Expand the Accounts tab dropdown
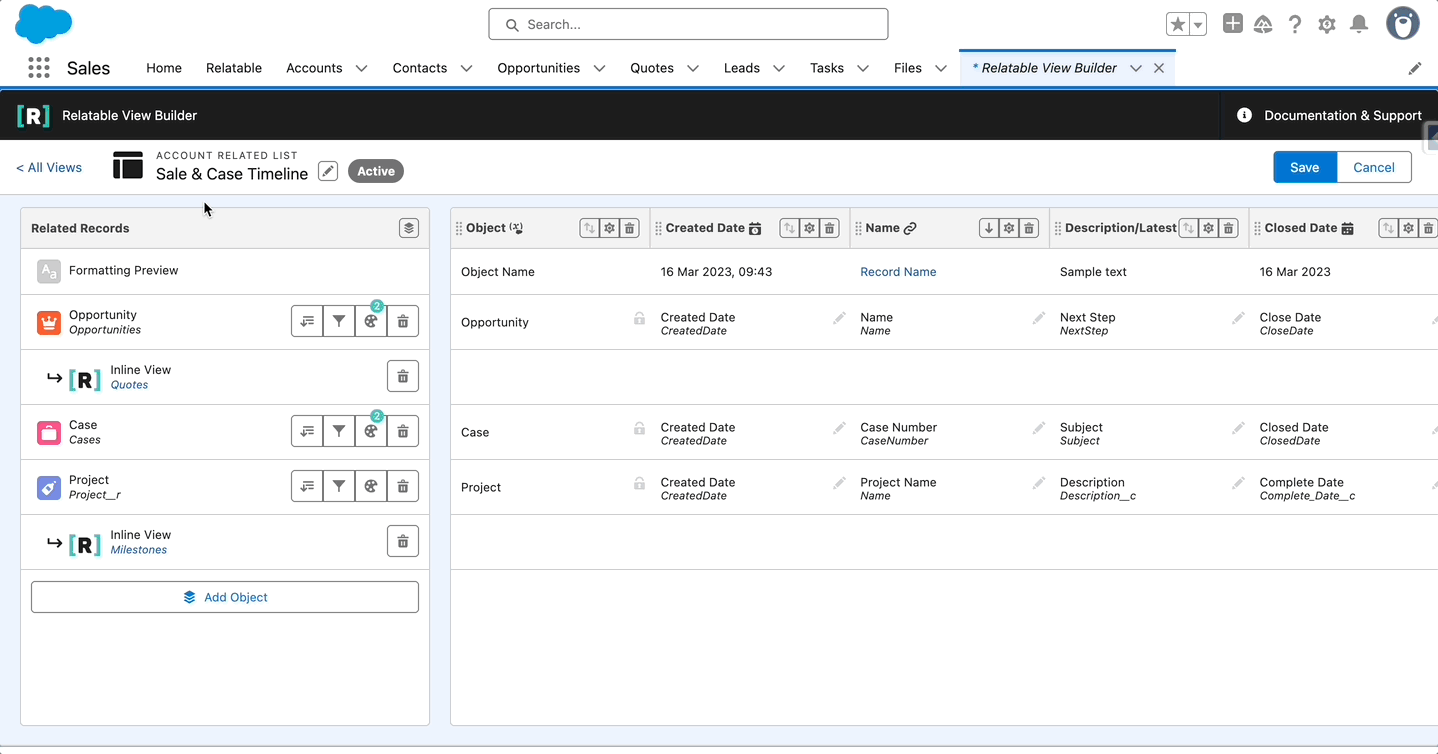This screenshot has width=1438, height=754. tap(361, 68)
